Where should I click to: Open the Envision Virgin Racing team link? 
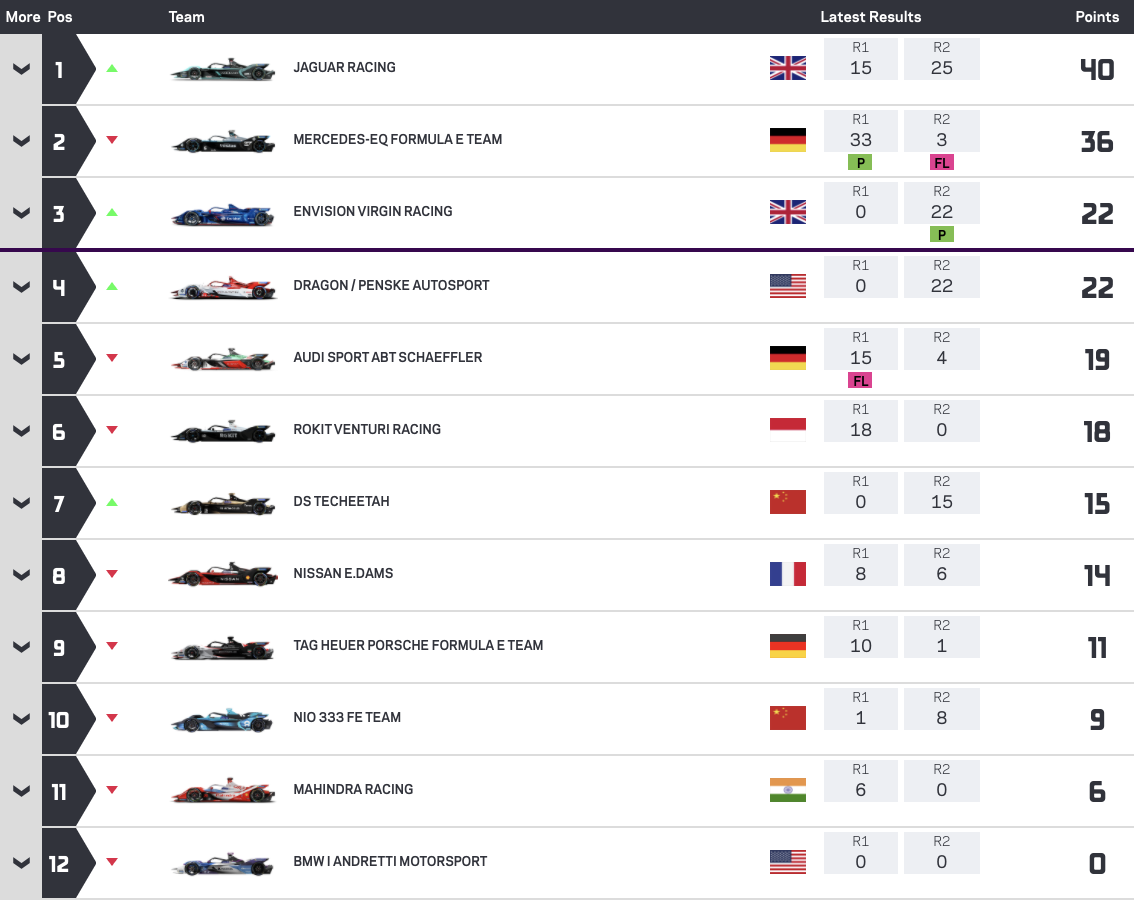[372, 212]
